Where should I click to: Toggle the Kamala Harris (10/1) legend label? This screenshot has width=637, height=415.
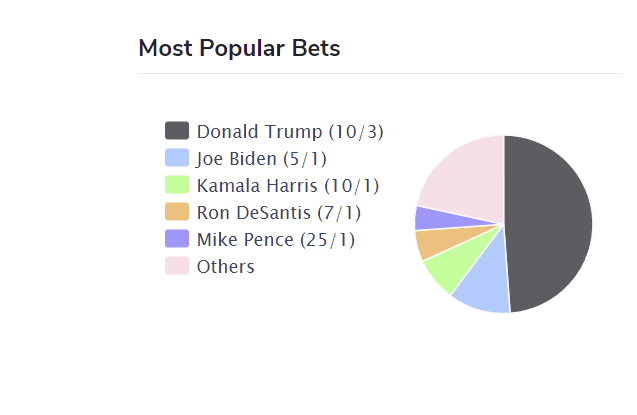click(288, 186)
